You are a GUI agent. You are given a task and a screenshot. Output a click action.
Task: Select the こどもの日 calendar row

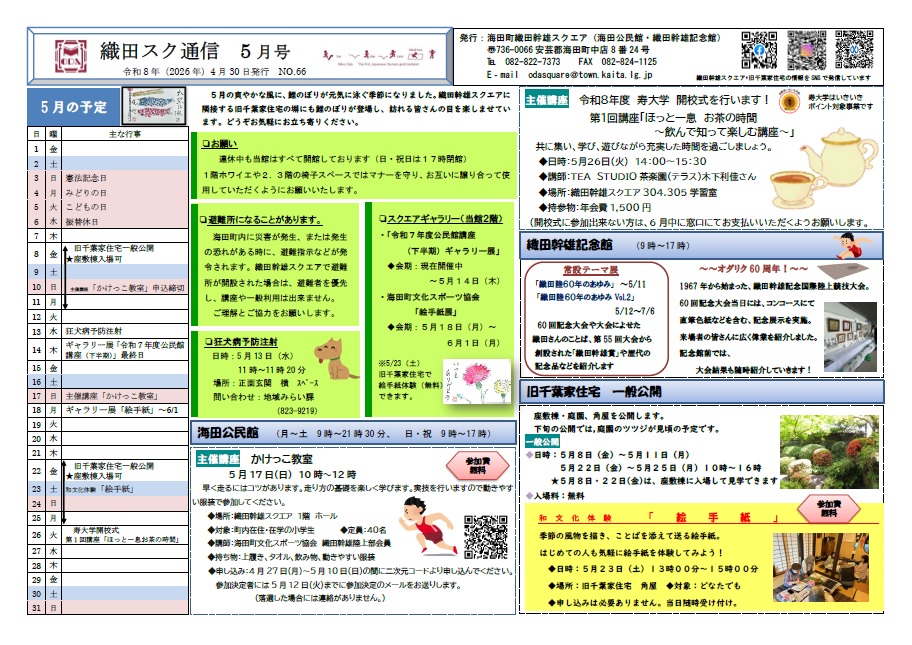tap(108, 207)
